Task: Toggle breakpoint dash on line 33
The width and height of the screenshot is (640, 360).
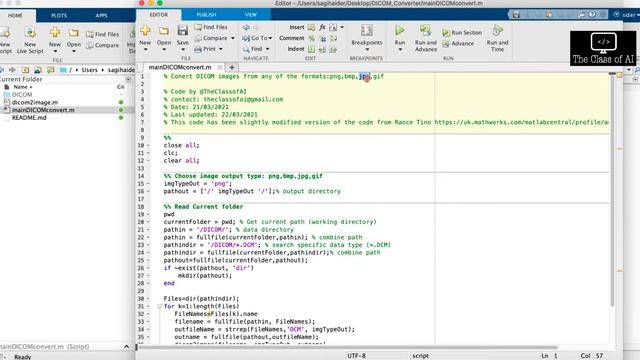Action: 148,322
